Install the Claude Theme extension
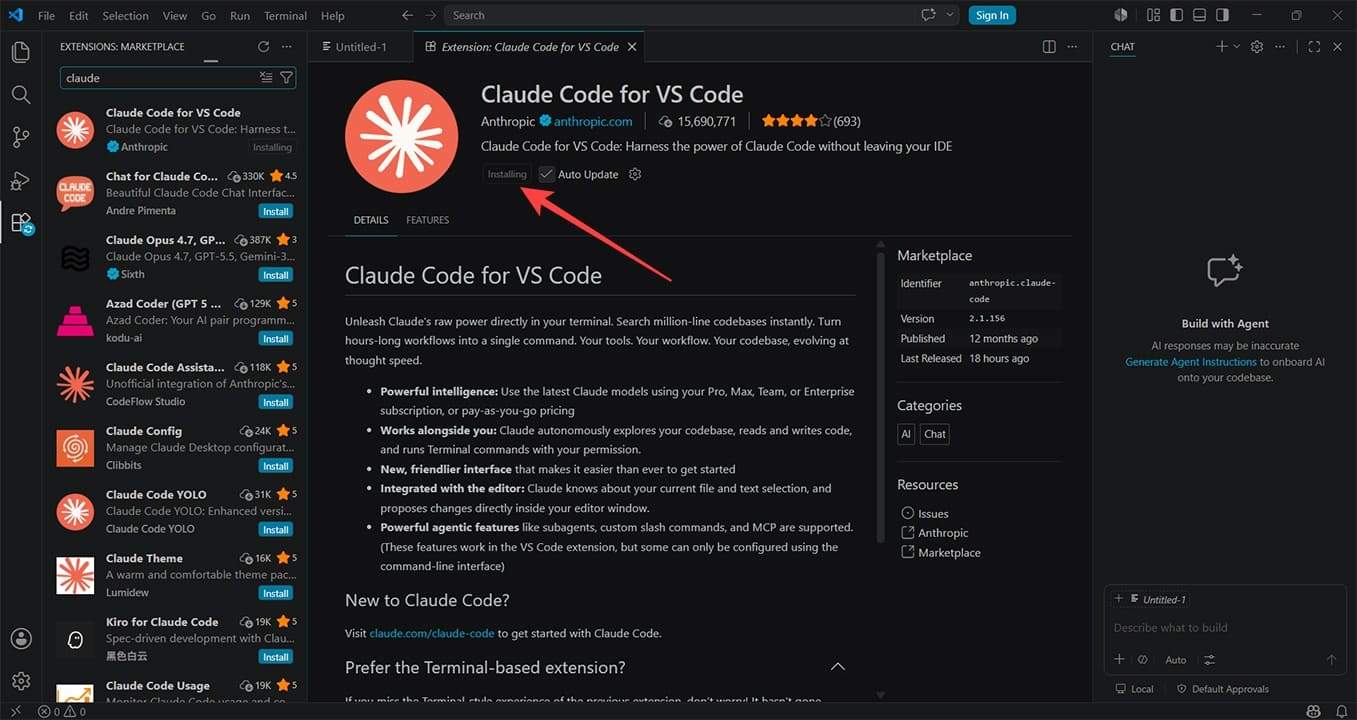1357x720 pixels. (x=276, y=593)
